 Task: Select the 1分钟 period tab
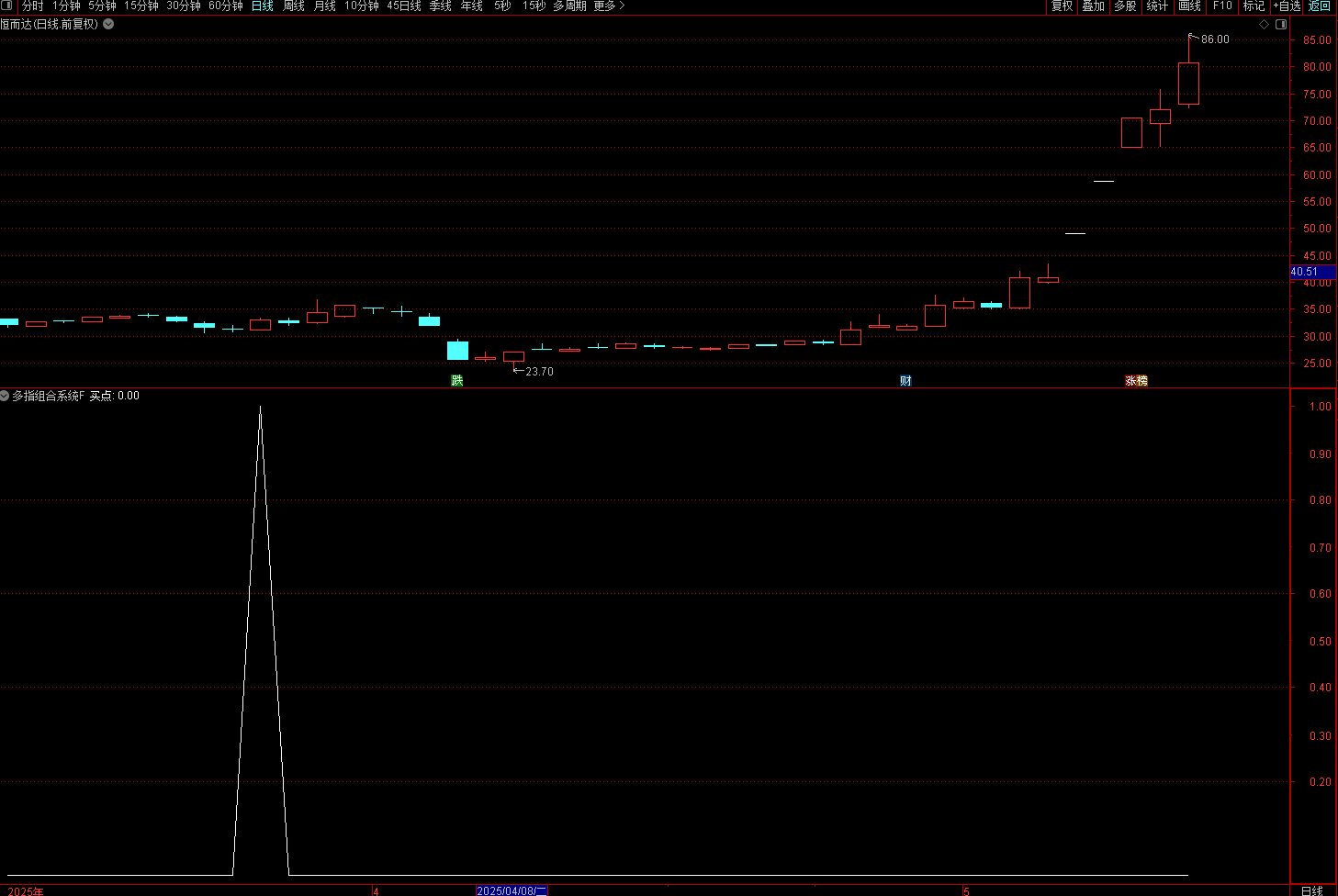pyautogui.click(x=66, y=6)
